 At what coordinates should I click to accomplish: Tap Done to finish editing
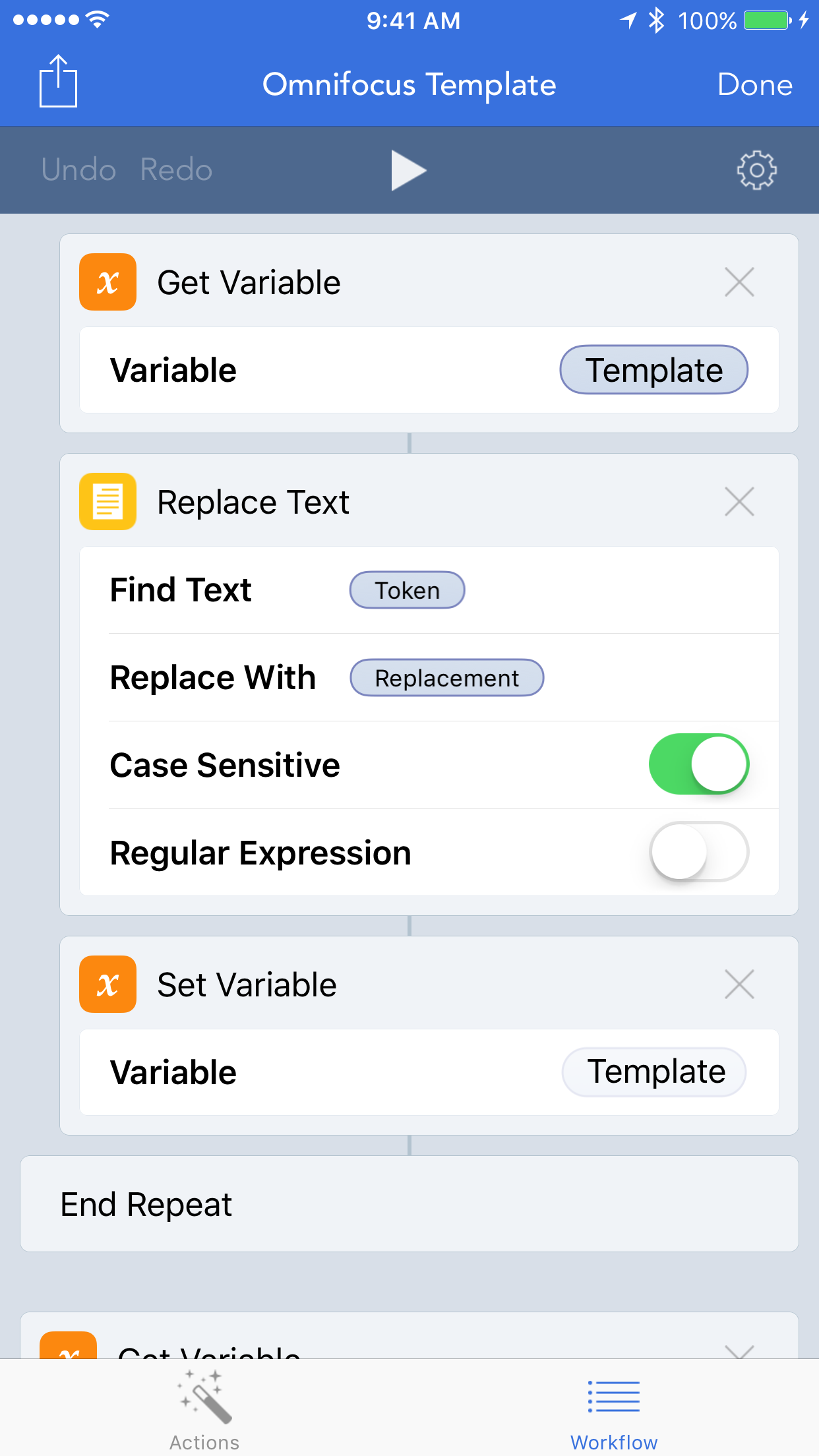pyautogui.click(x=756, y=84)
